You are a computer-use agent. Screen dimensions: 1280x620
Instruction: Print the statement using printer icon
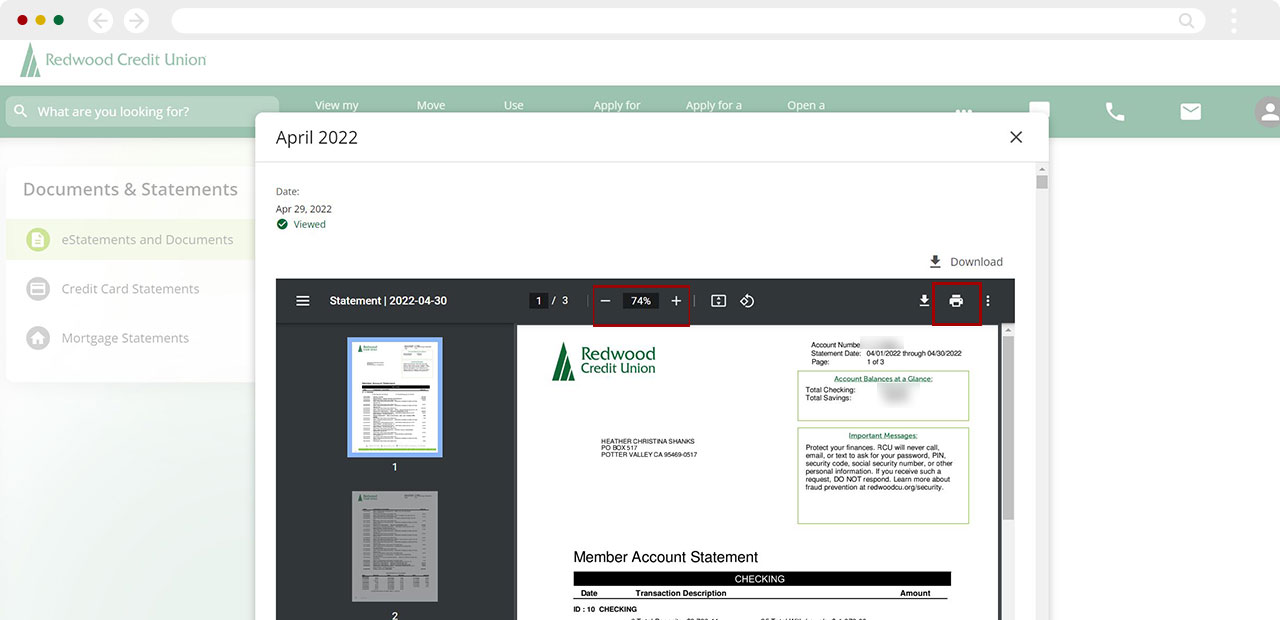tap(956, 301)
